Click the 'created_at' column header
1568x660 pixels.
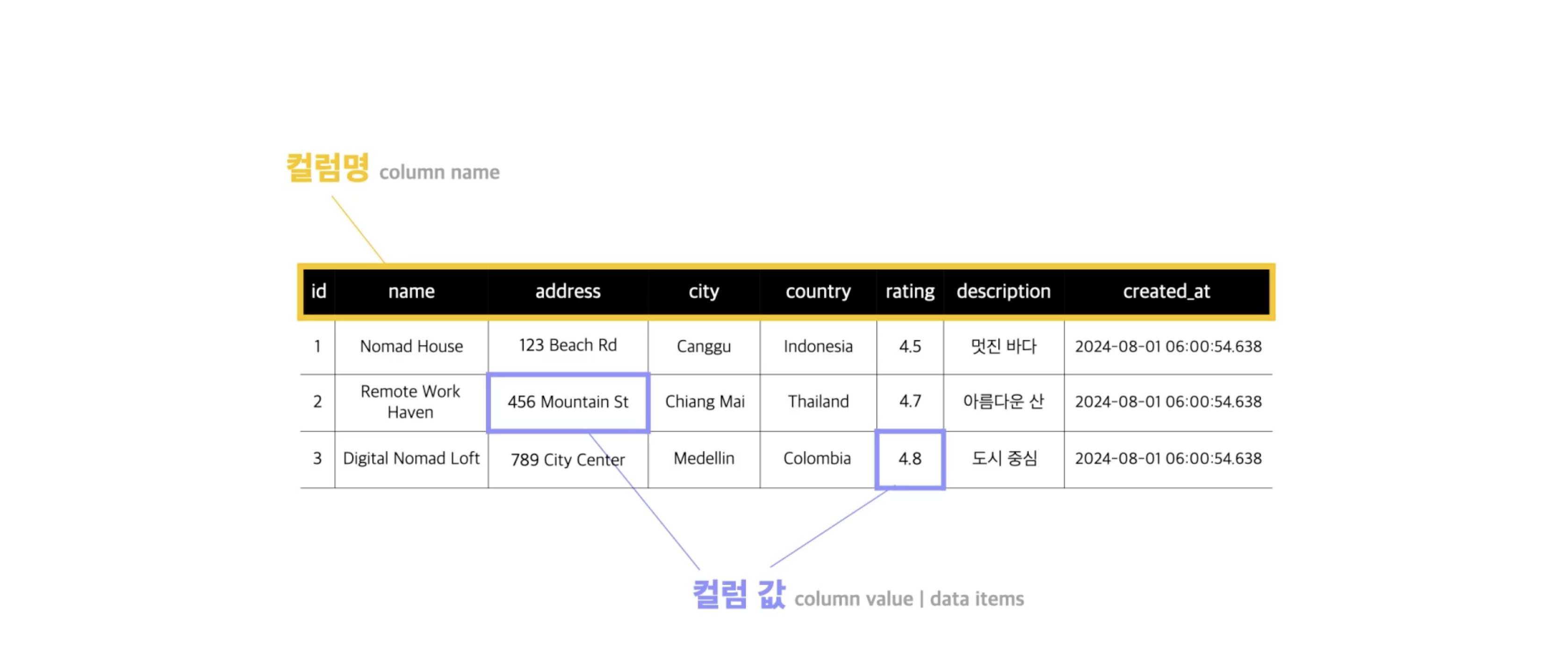pos(1167,292)
